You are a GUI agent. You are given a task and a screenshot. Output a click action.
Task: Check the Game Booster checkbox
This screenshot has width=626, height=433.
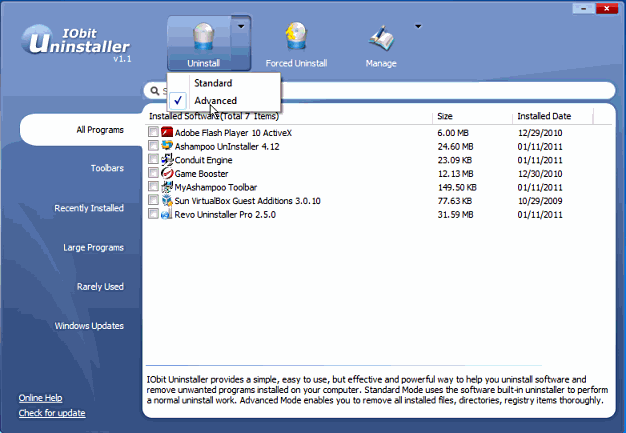click(x=153, y=172)
